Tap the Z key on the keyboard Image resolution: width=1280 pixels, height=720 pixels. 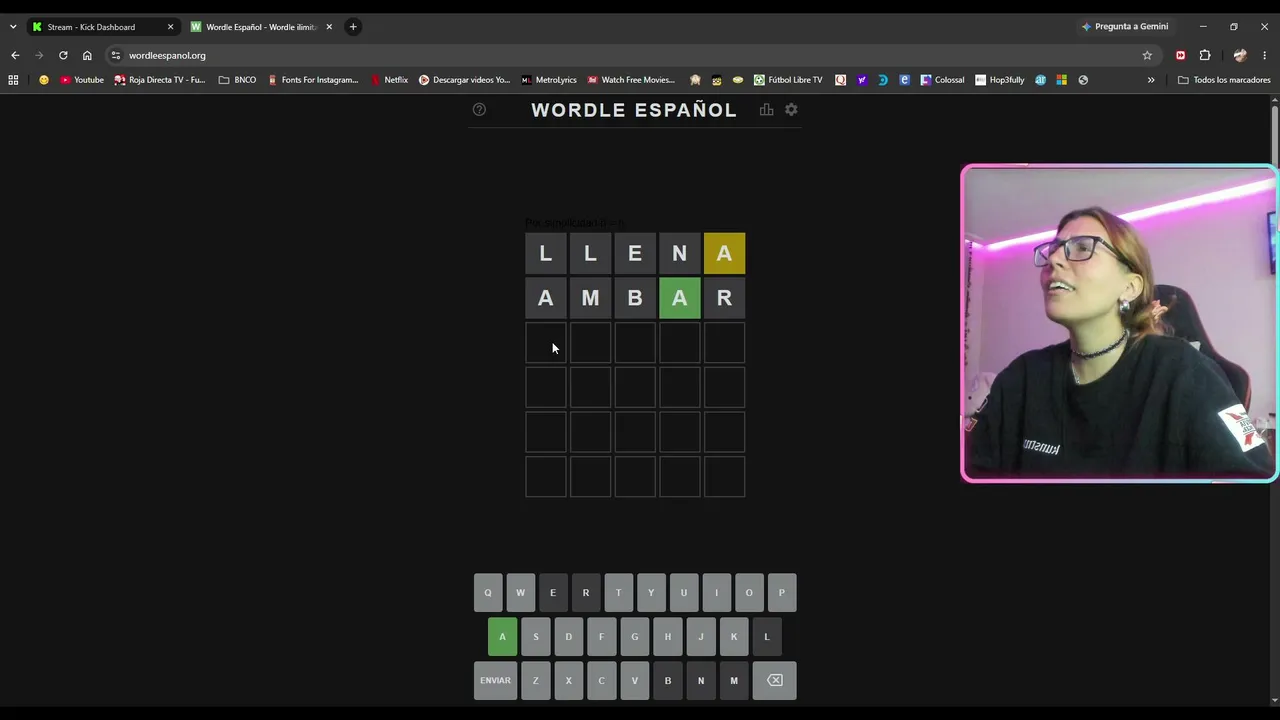click(x=536, y=681)
